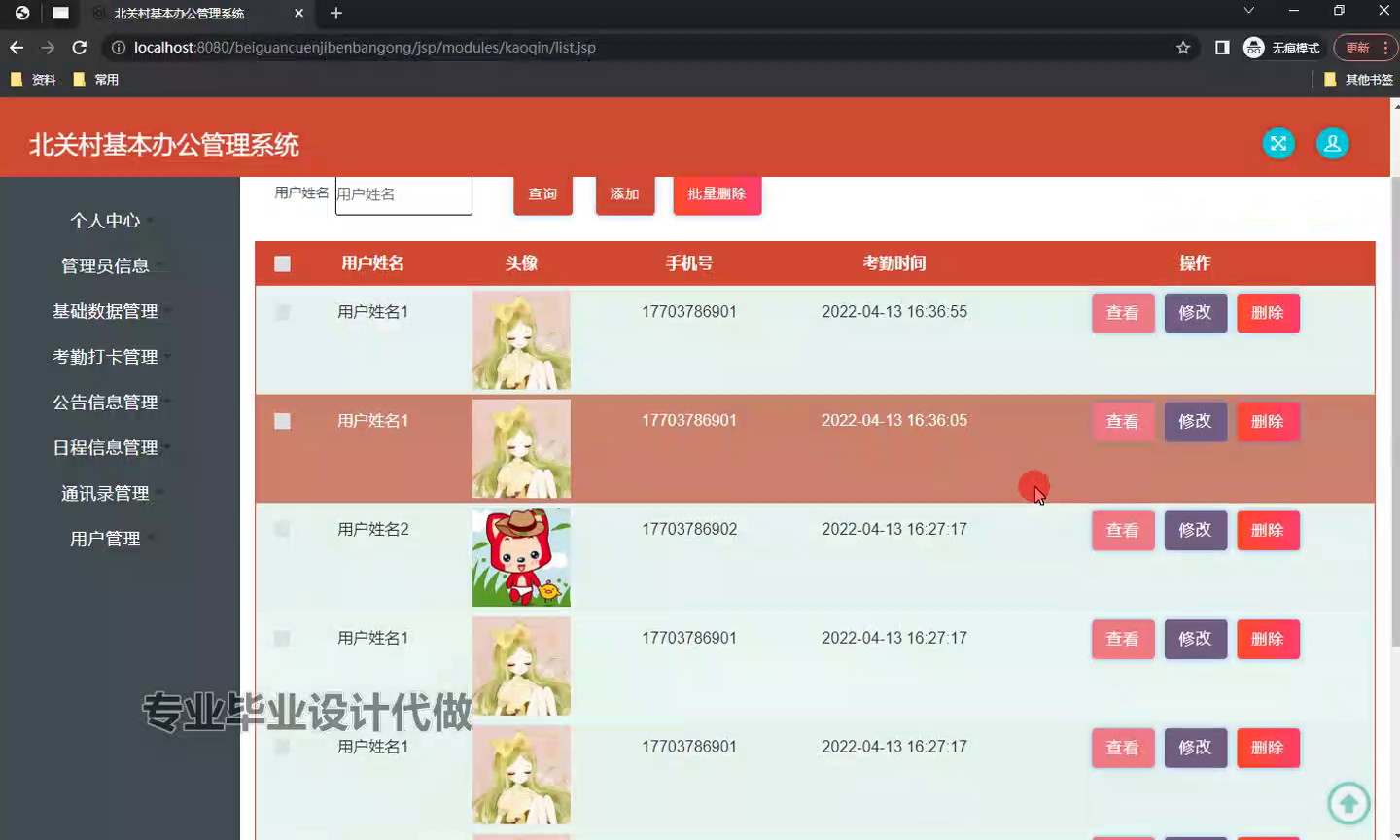Close the 北关村基本办公管理系统 tab
Image resolution: width=1400 pixels, height=840 pixels.
[298, 14]
